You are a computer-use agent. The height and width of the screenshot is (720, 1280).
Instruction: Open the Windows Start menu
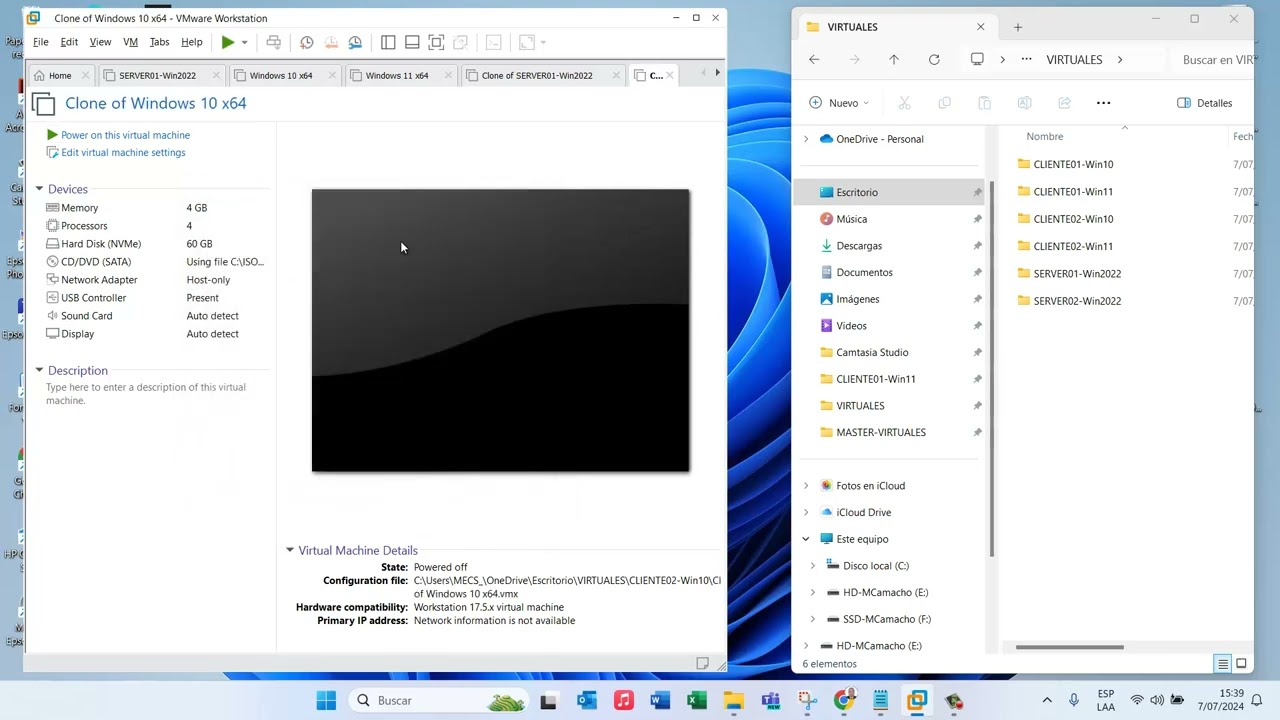326,700
